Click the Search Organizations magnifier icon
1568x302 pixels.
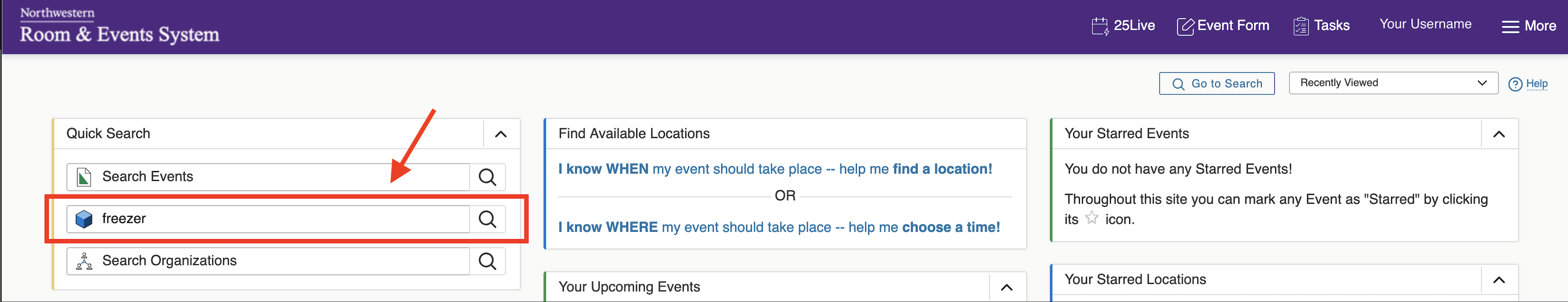487,261
